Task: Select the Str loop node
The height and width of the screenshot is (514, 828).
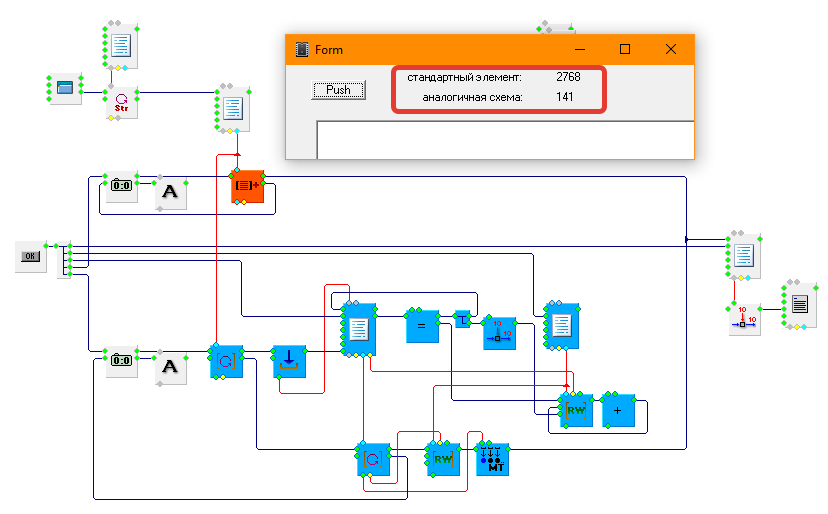Action: click(x=121, y=103)
